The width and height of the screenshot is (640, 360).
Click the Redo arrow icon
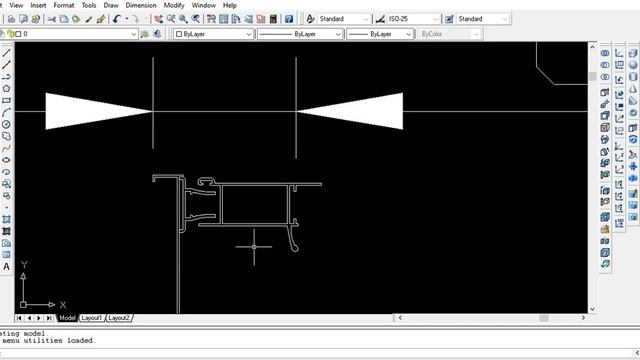point(136,19)
